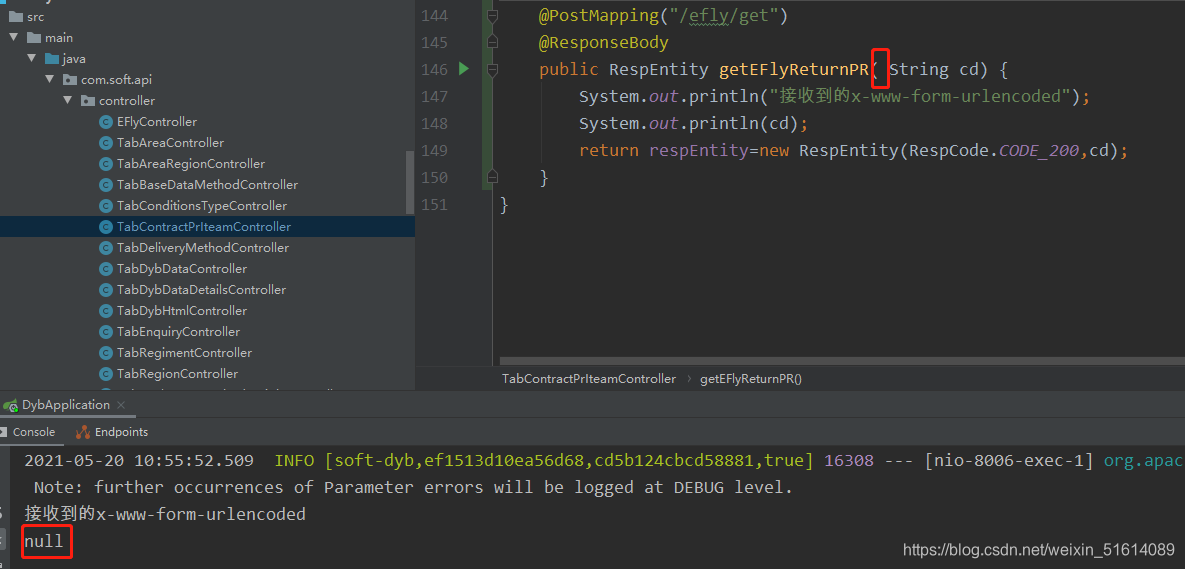Screen dimensions: 1185x569
Task: Click class icon of EFlyController
Action: click(106, 122)
